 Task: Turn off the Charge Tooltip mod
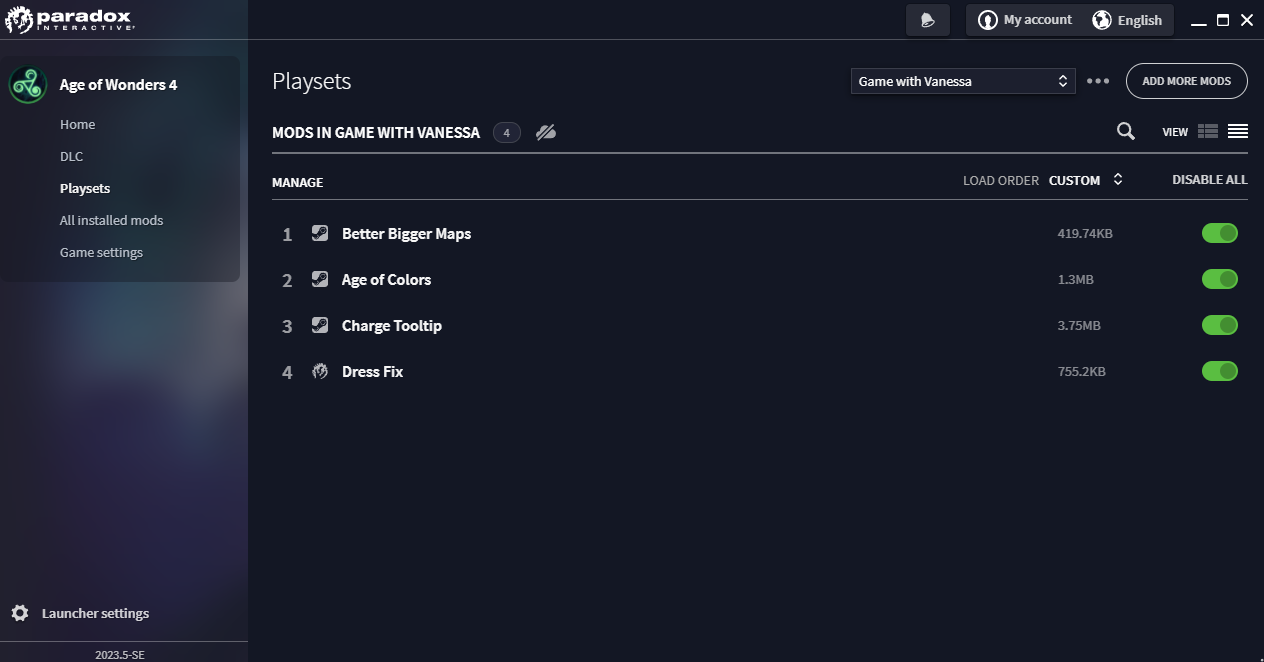coord(1219,325)
